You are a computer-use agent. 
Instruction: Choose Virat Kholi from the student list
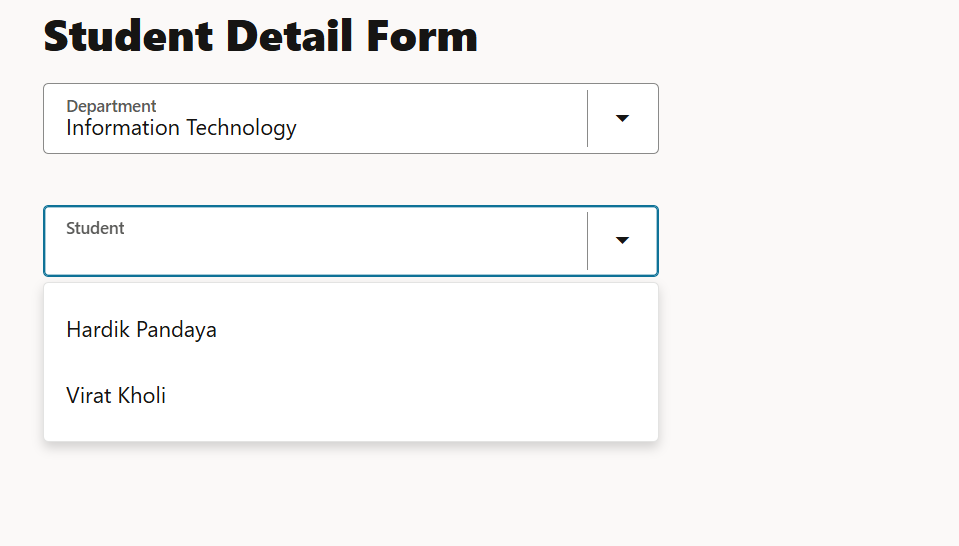116,396
